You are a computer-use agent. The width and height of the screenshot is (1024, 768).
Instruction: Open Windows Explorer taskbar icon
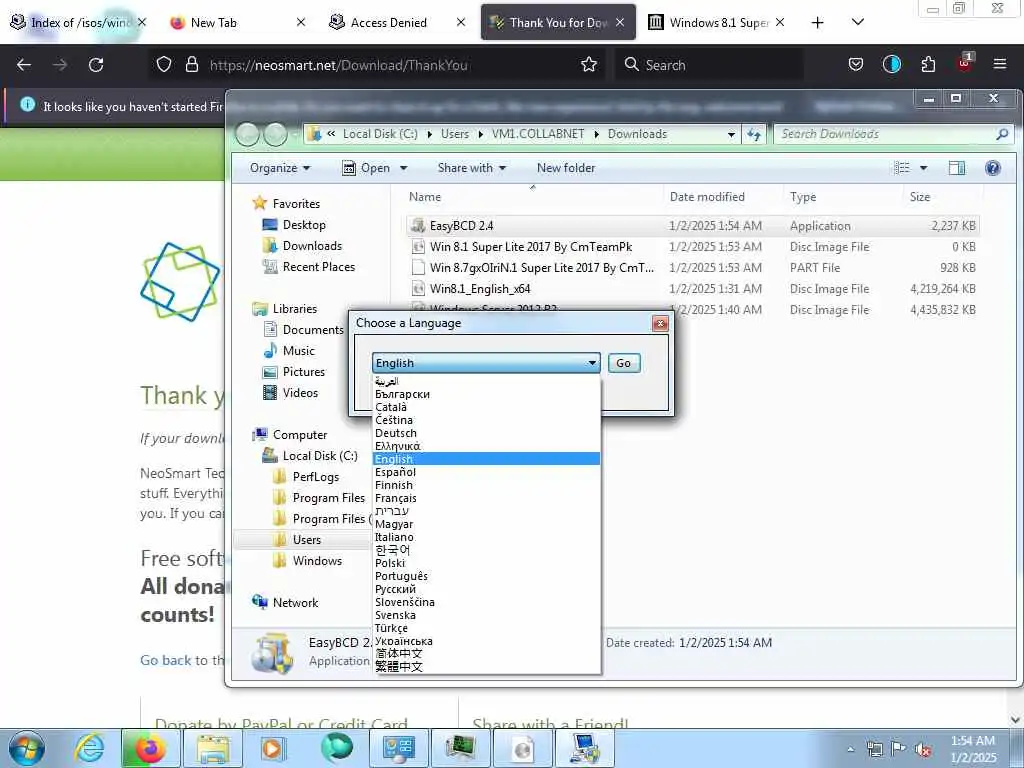point(213,748)
